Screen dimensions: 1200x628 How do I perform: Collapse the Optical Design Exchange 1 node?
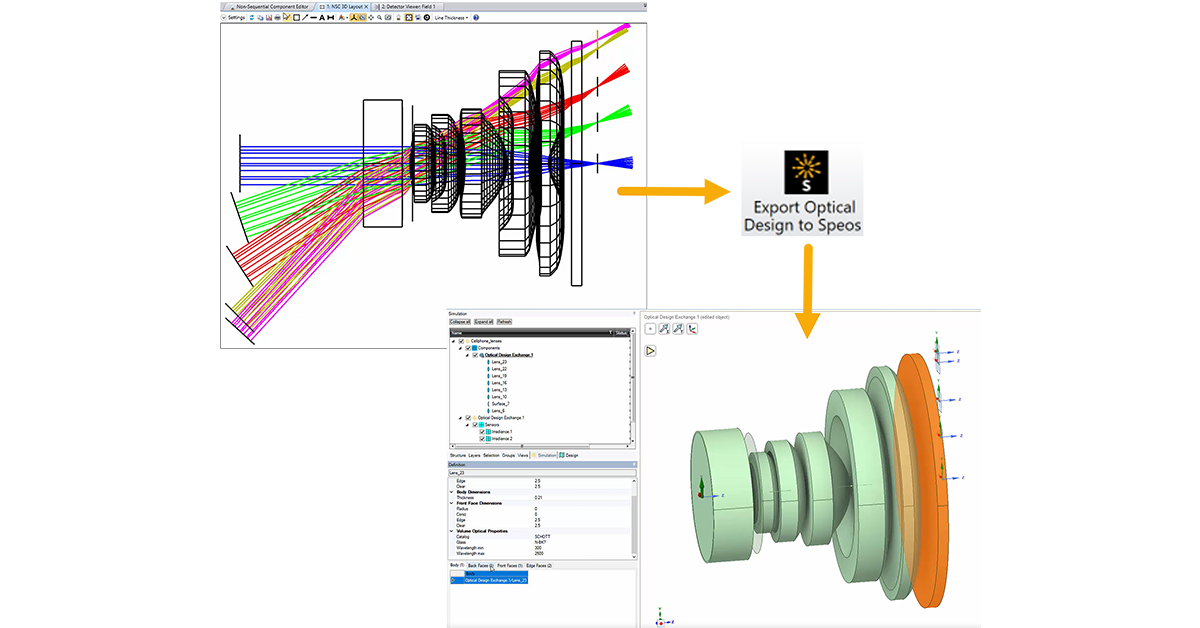coord(467,354)
